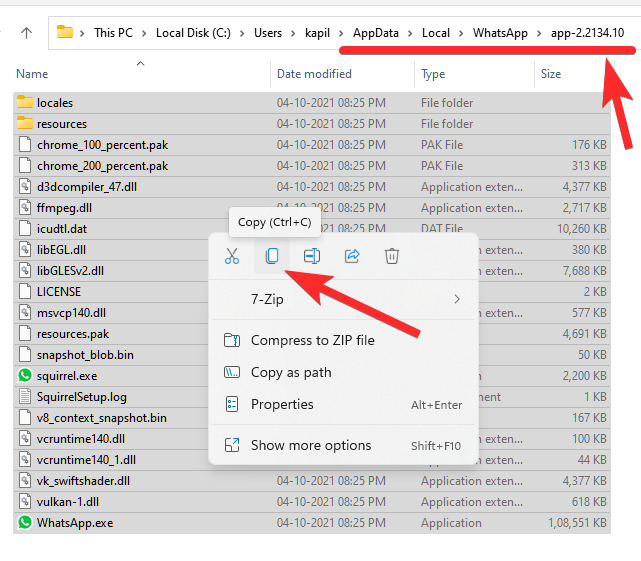This screenshot has height=561, width=641.
Task: Select the locales folder
Action: (55, 103)
